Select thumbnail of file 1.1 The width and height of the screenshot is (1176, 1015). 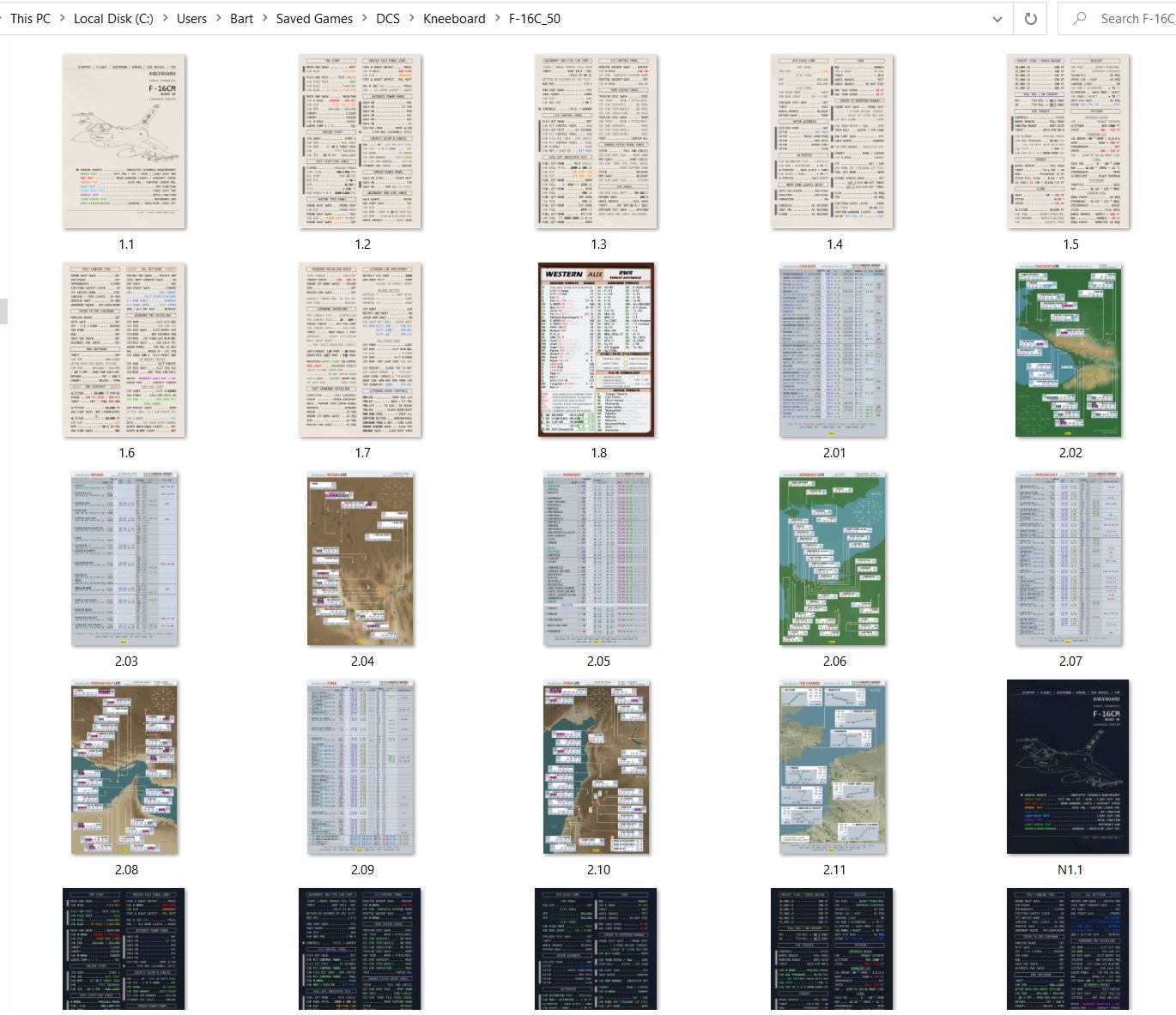tap(124, 142)
